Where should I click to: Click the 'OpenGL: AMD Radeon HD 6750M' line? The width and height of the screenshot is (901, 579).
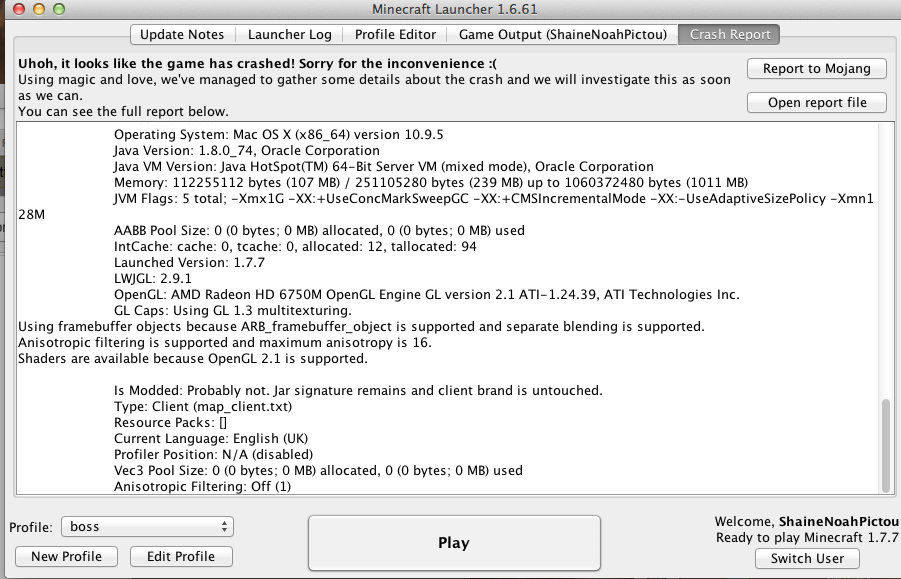pyautogui.click(x=426, y=295)
